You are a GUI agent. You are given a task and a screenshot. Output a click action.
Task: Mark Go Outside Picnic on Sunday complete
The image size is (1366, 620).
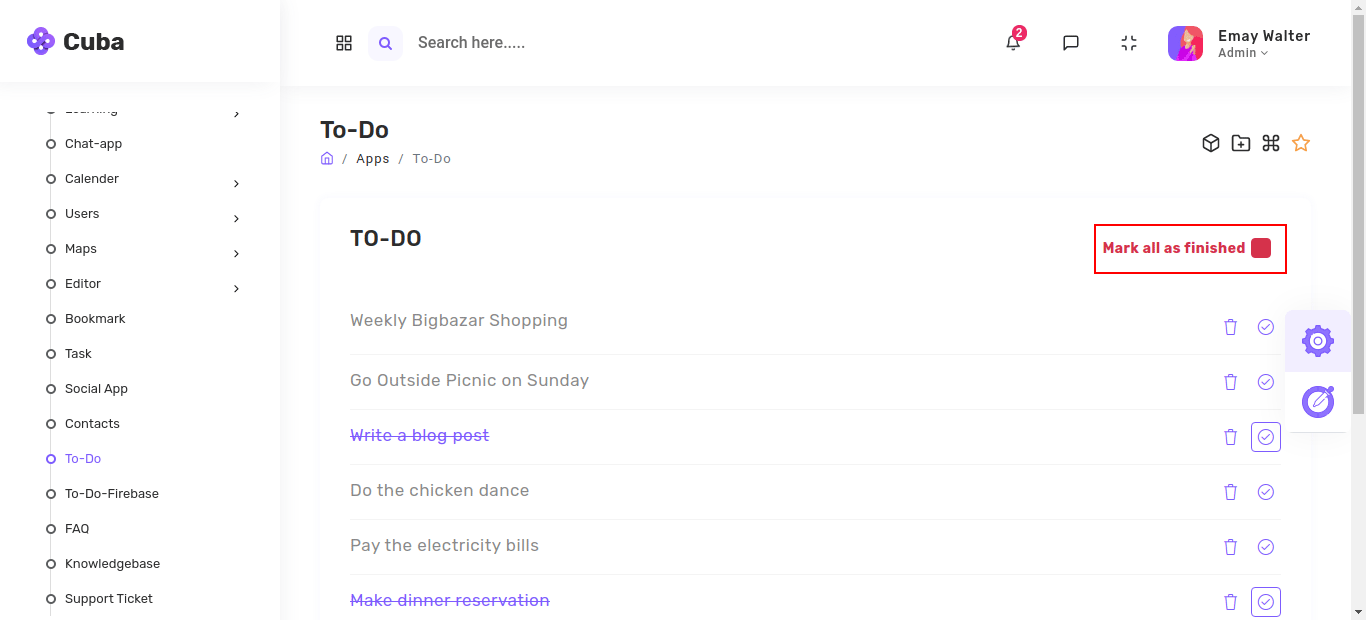1266,382
